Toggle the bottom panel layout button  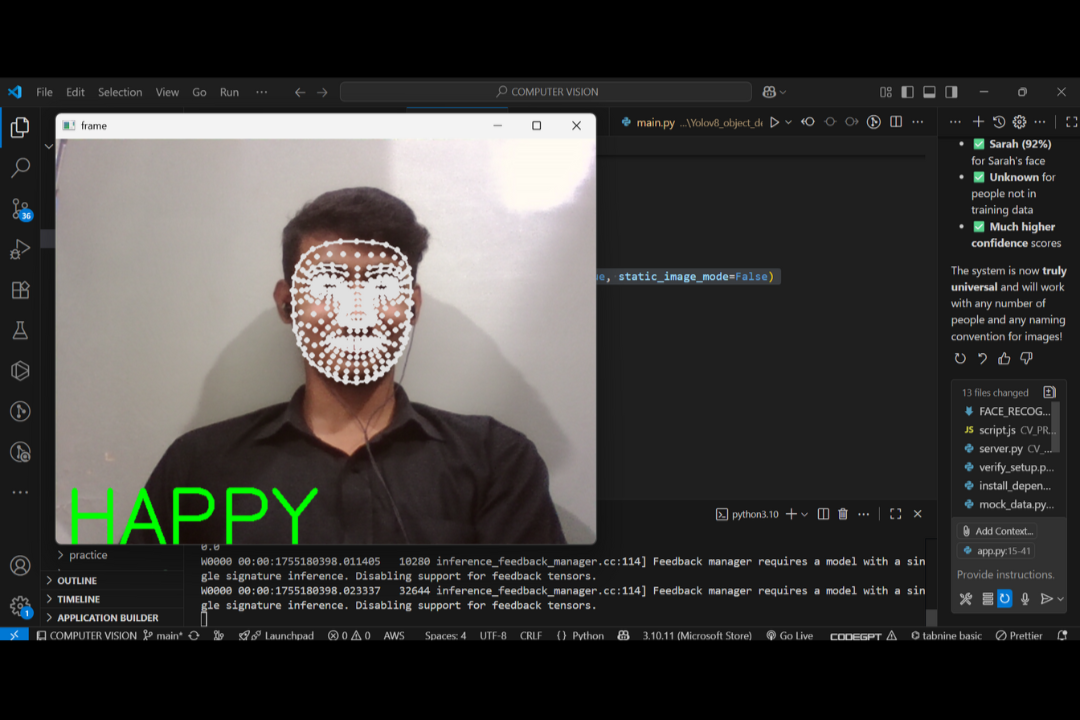click(929, 92)
